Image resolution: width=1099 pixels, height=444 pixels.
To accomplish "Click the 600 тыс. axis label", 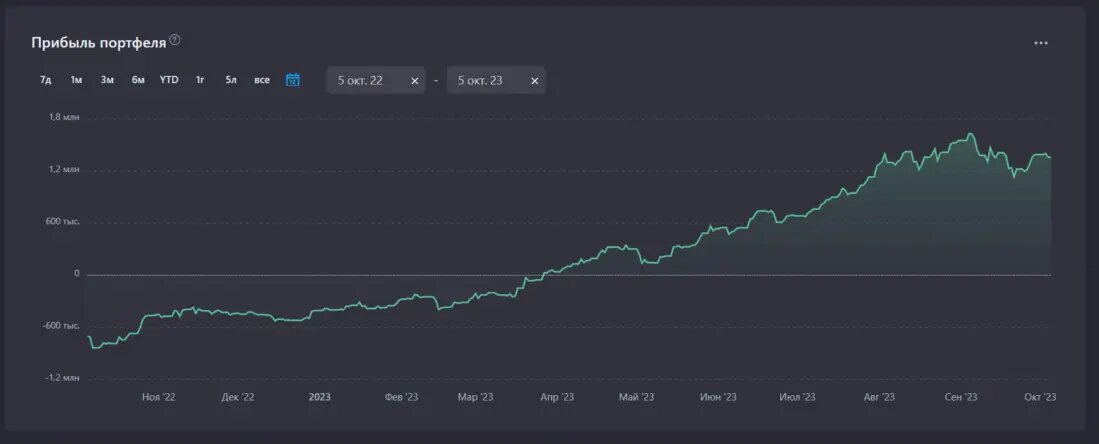I will click(64, 222).
